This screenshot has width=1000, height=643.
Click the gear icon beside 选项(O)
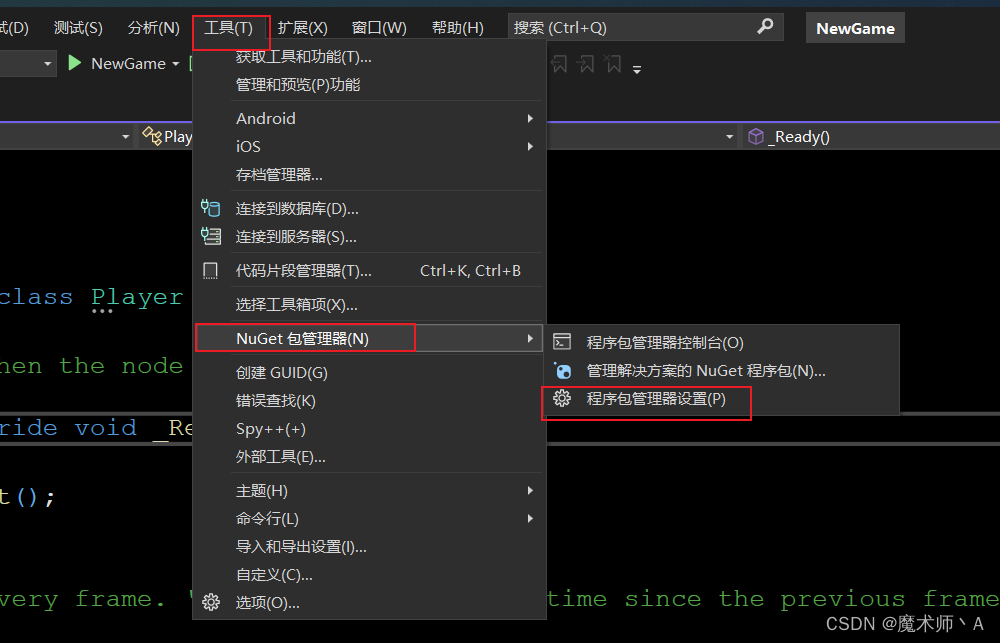pyautogui.click(x=211, y=602)
